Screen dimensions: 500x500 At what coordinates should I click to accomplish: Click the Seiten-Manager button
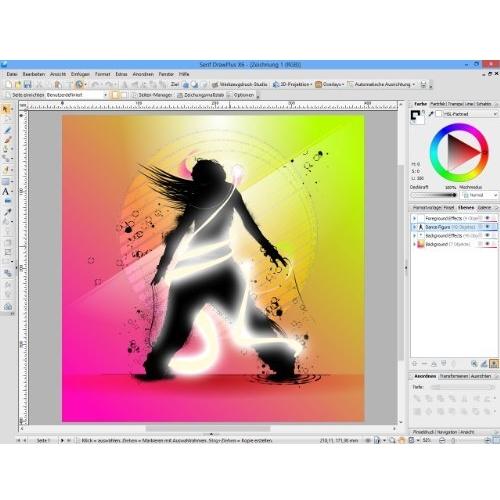[x=152, y=95]
